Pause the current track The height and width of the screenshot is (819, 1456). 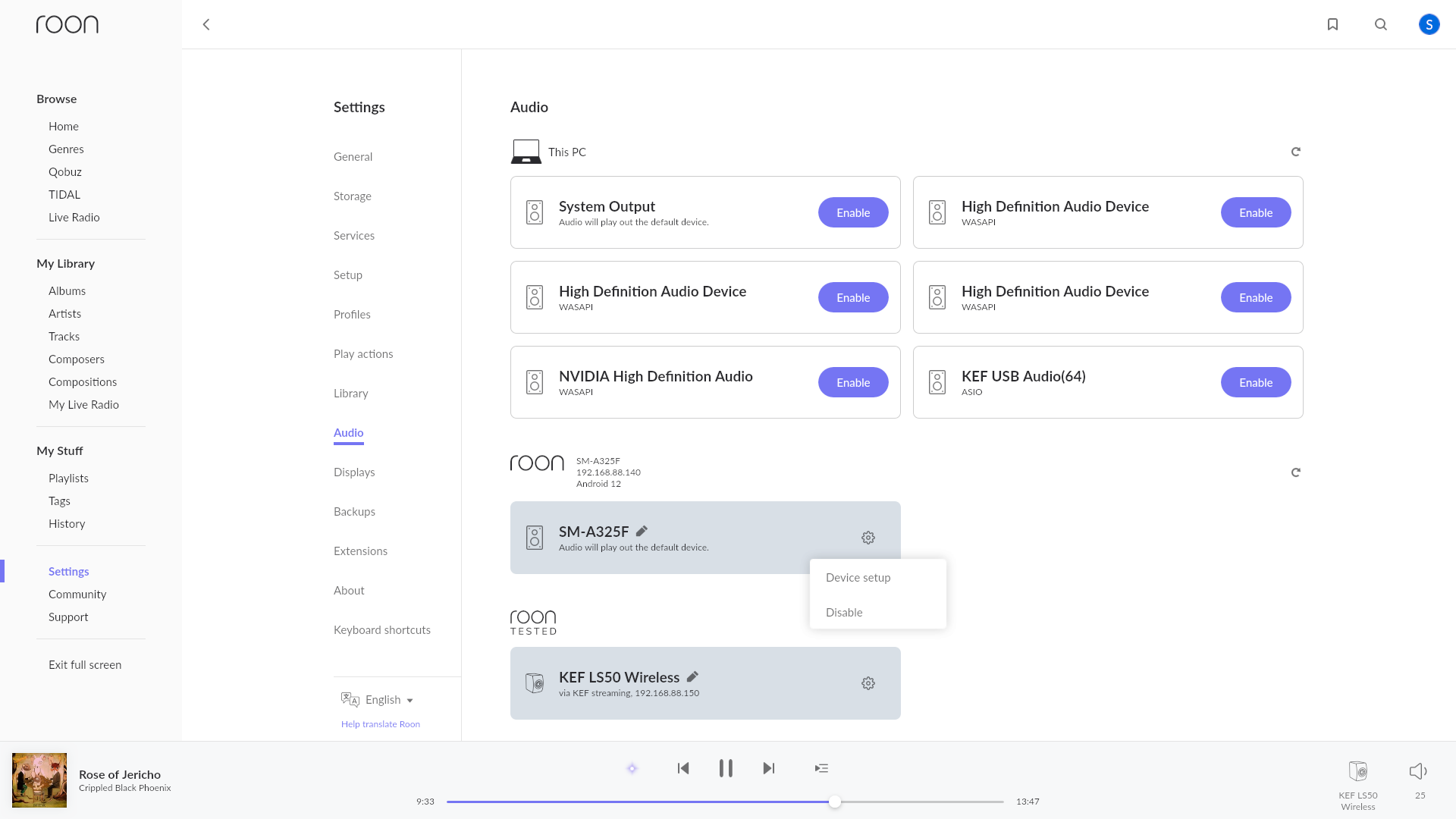(726, 768)
